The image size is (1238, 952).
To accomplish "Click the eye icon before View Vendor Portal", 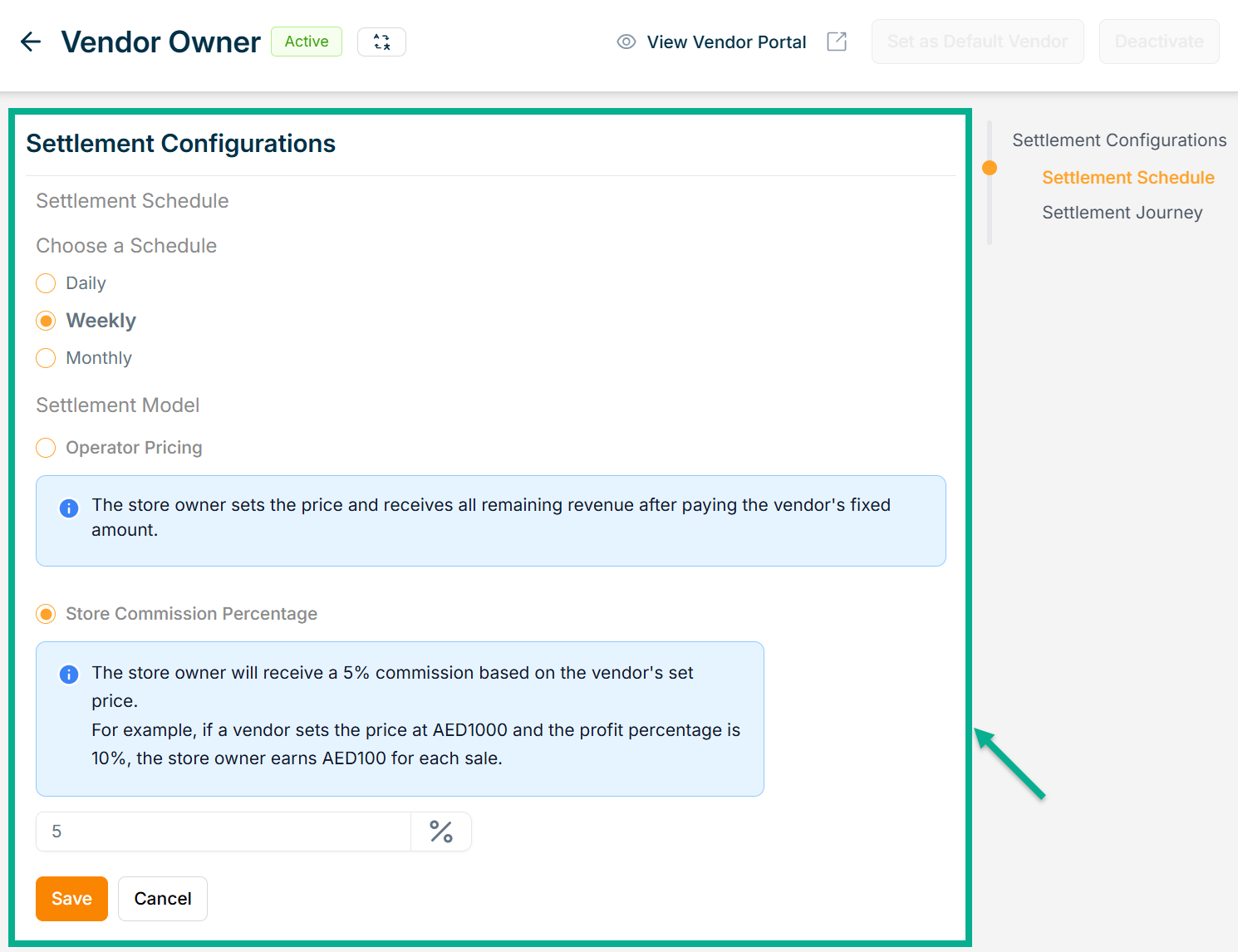I will pyautogui.click(x=626, y=42).
